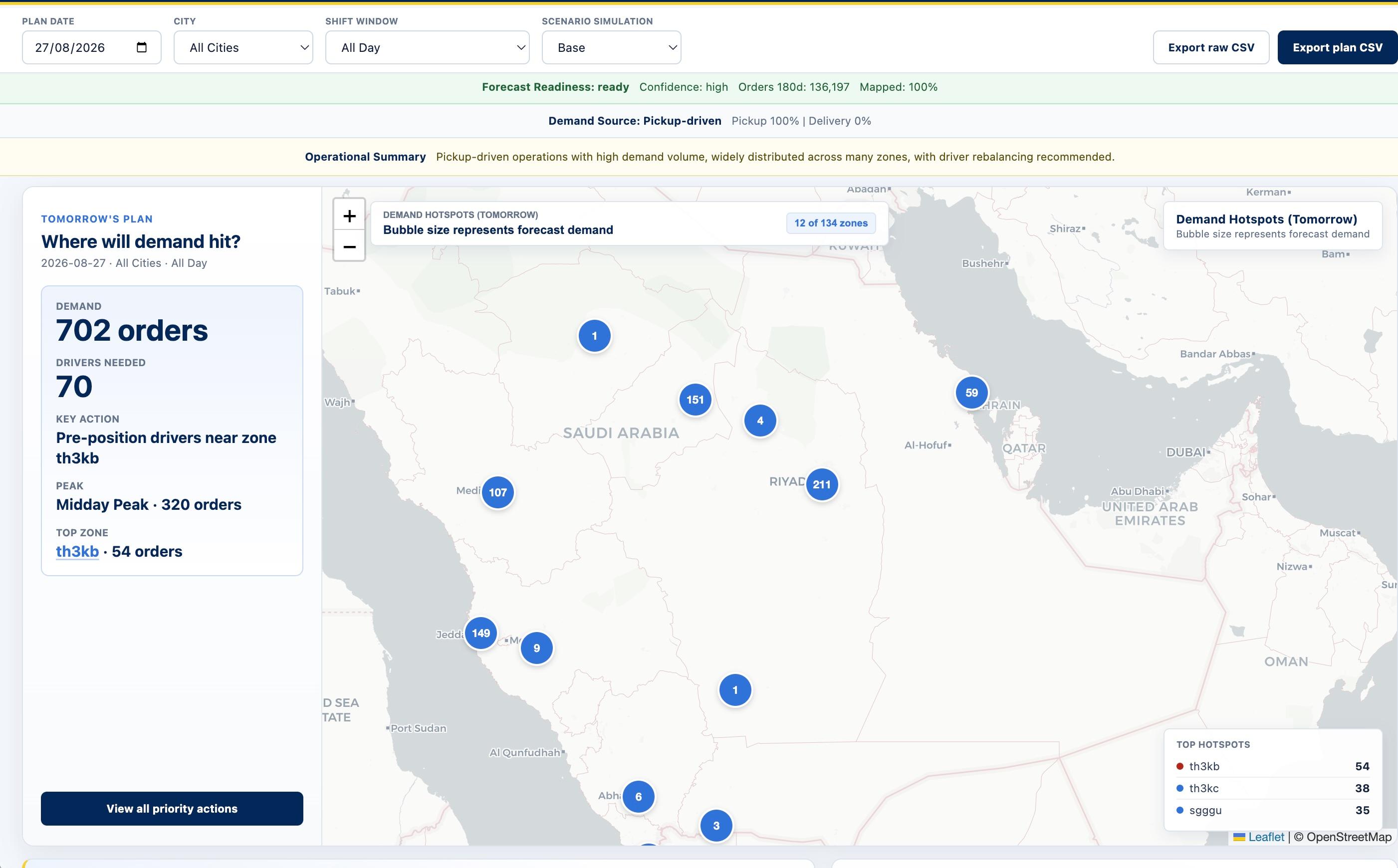Screen dimensions: 1398x868
Task: Zoom out on the map
Action: (349, 247)
